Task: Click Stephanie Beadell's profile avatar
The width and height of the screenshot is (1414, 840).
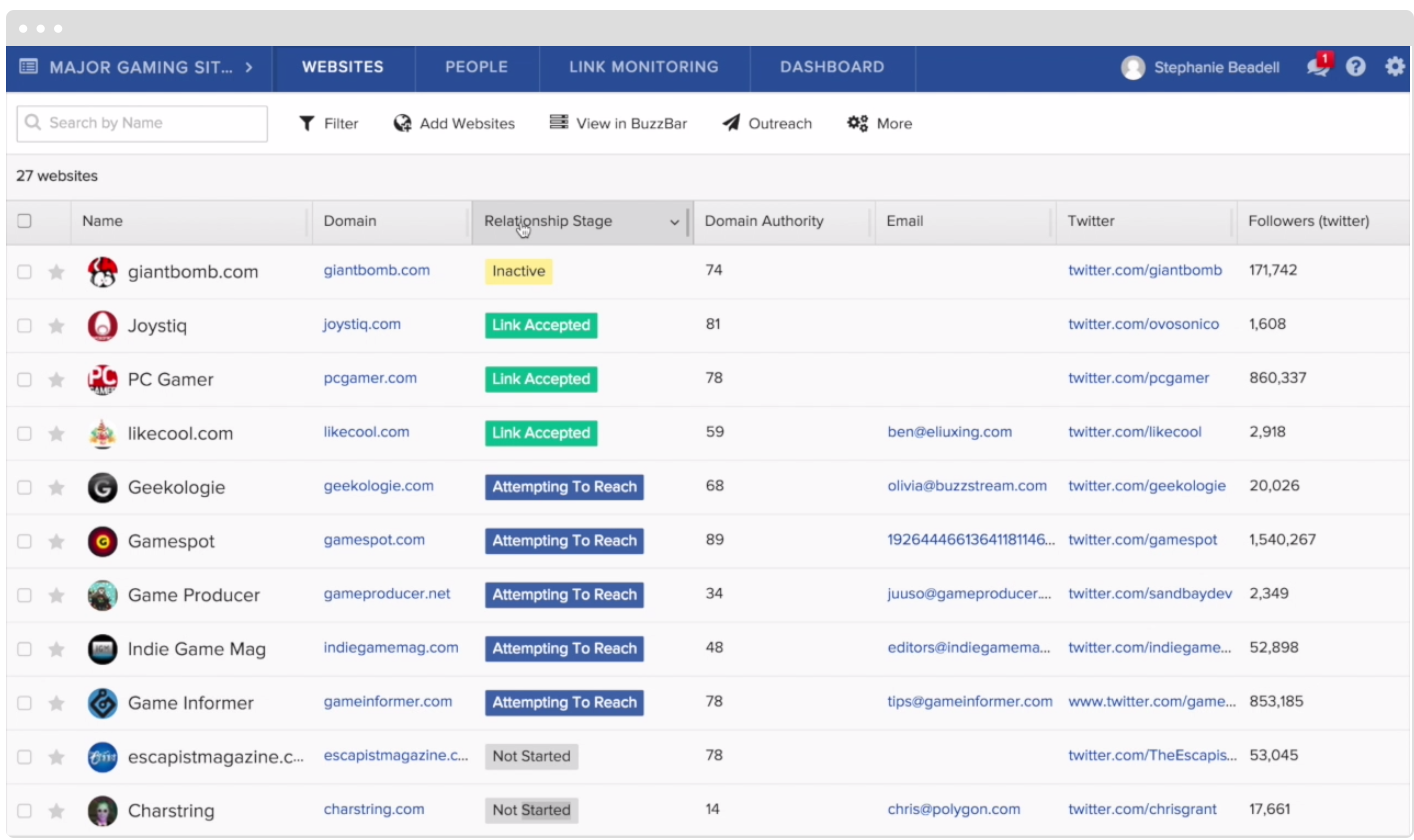Action: pyautogui.click(x=1133, y=68)
